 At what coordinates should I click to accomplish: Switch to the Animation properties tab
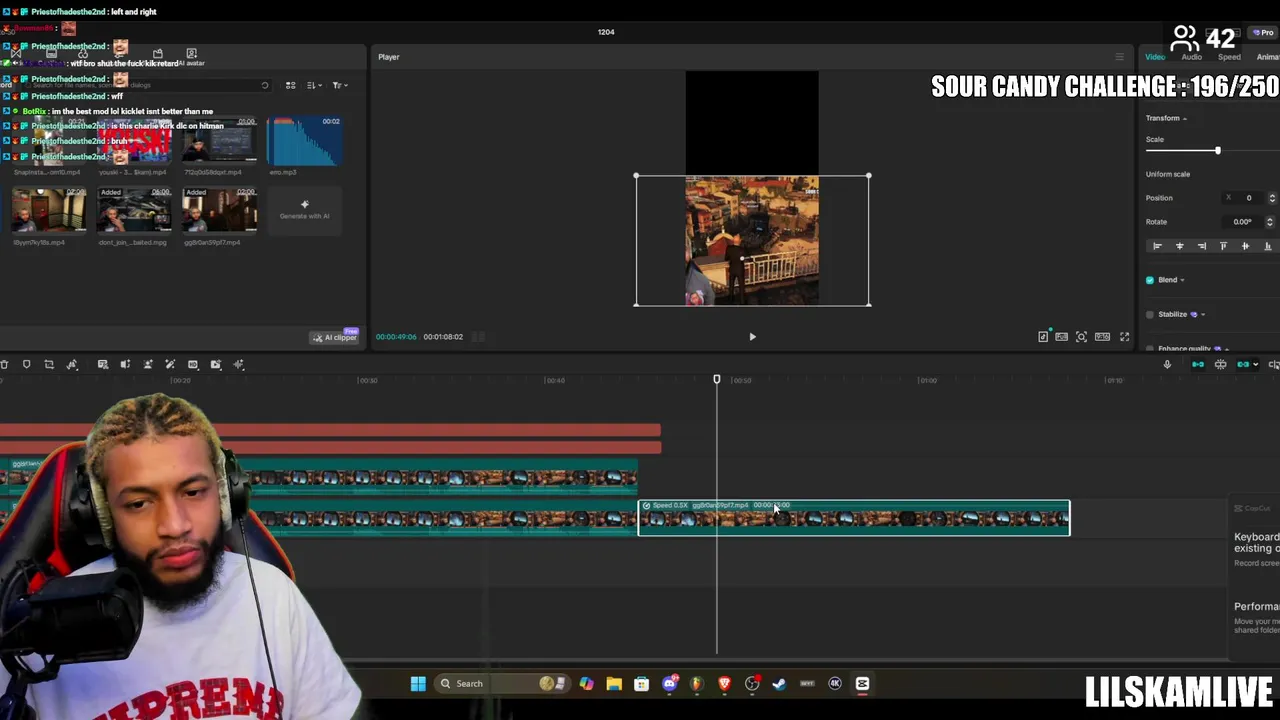point(1267,57)
